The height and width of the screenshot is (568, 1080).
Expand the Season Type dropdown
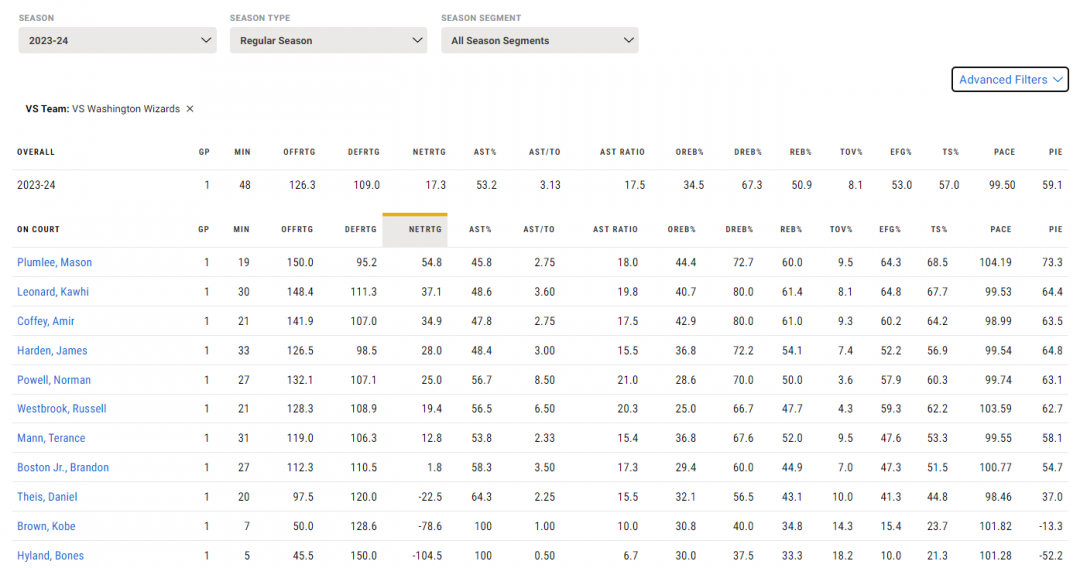329,41
